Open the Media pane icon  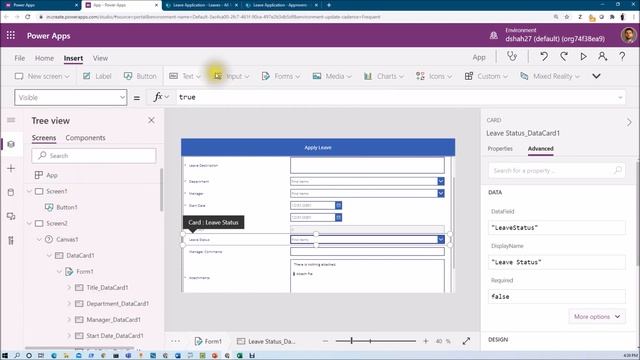tap(11, 216)
